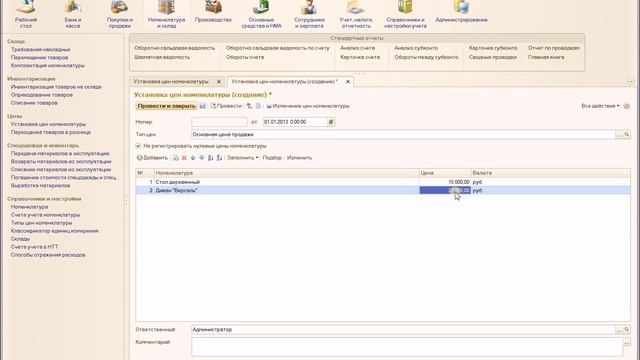This screenshot has width=640, height=360.
Task: Open Шахматная ведомость report
Action: [162, 57]
